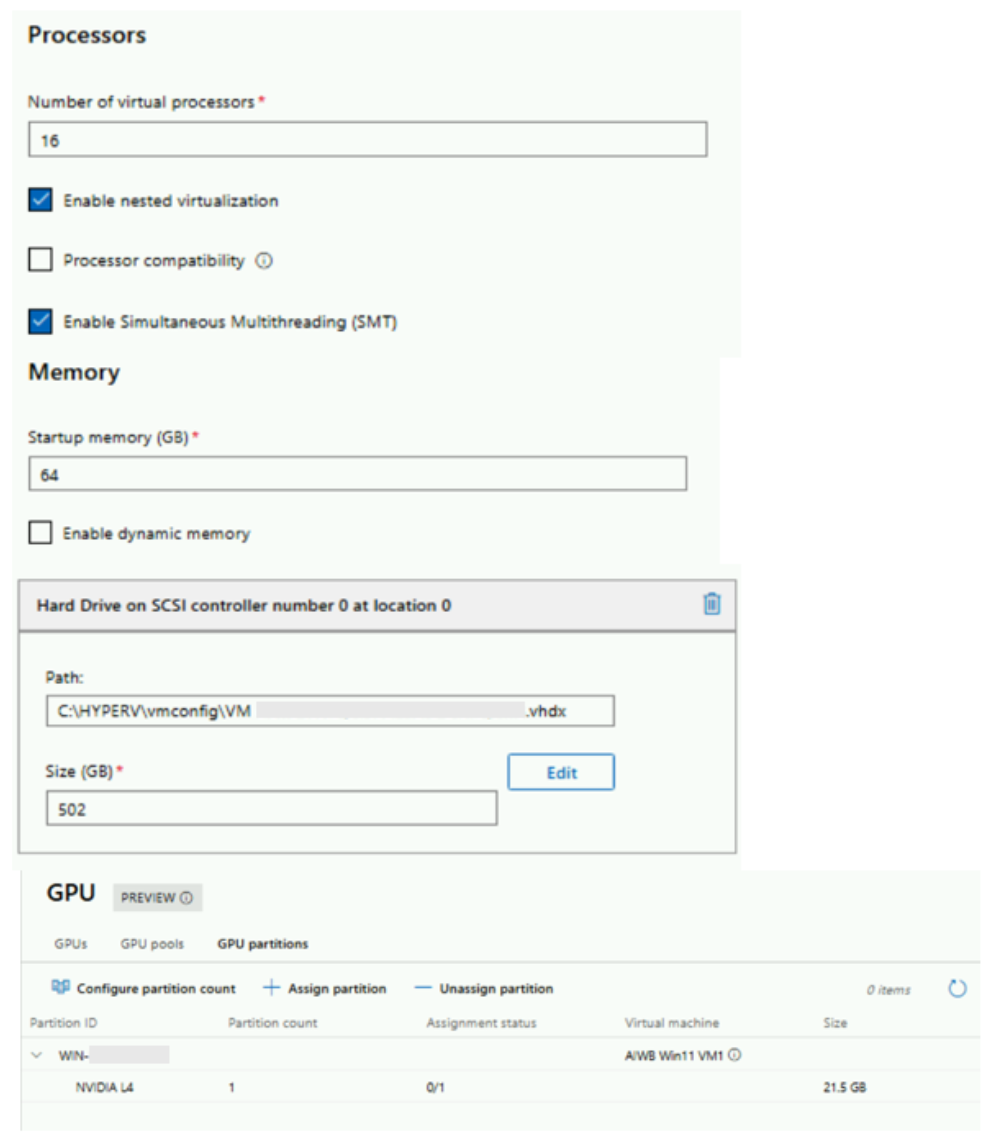Screen dimensions: 985x1138
Task: Click the GPU Preview info icon
Action: (x=187, y=898)
